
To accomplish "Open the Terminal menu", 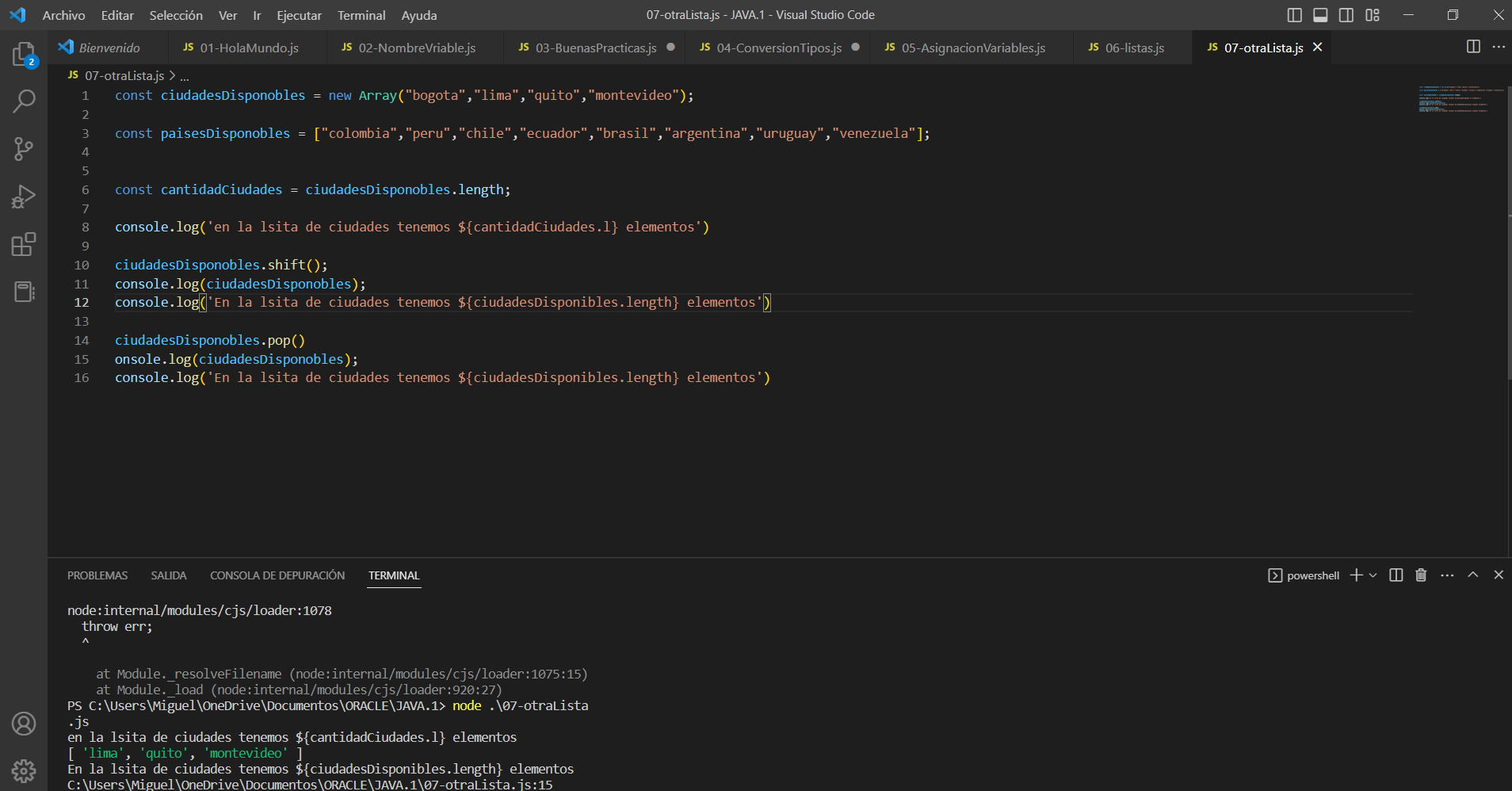I will (361, 15).
